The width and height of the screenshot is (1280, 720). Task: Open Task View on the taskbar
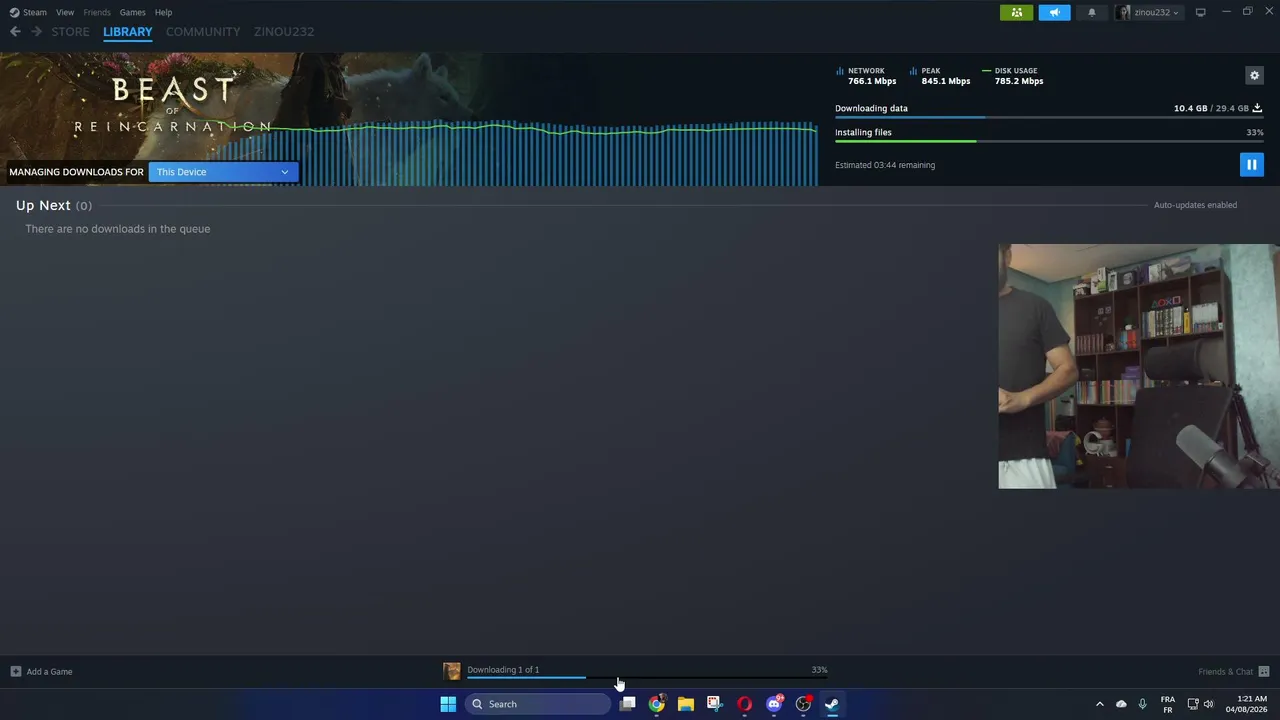(627, 704)
